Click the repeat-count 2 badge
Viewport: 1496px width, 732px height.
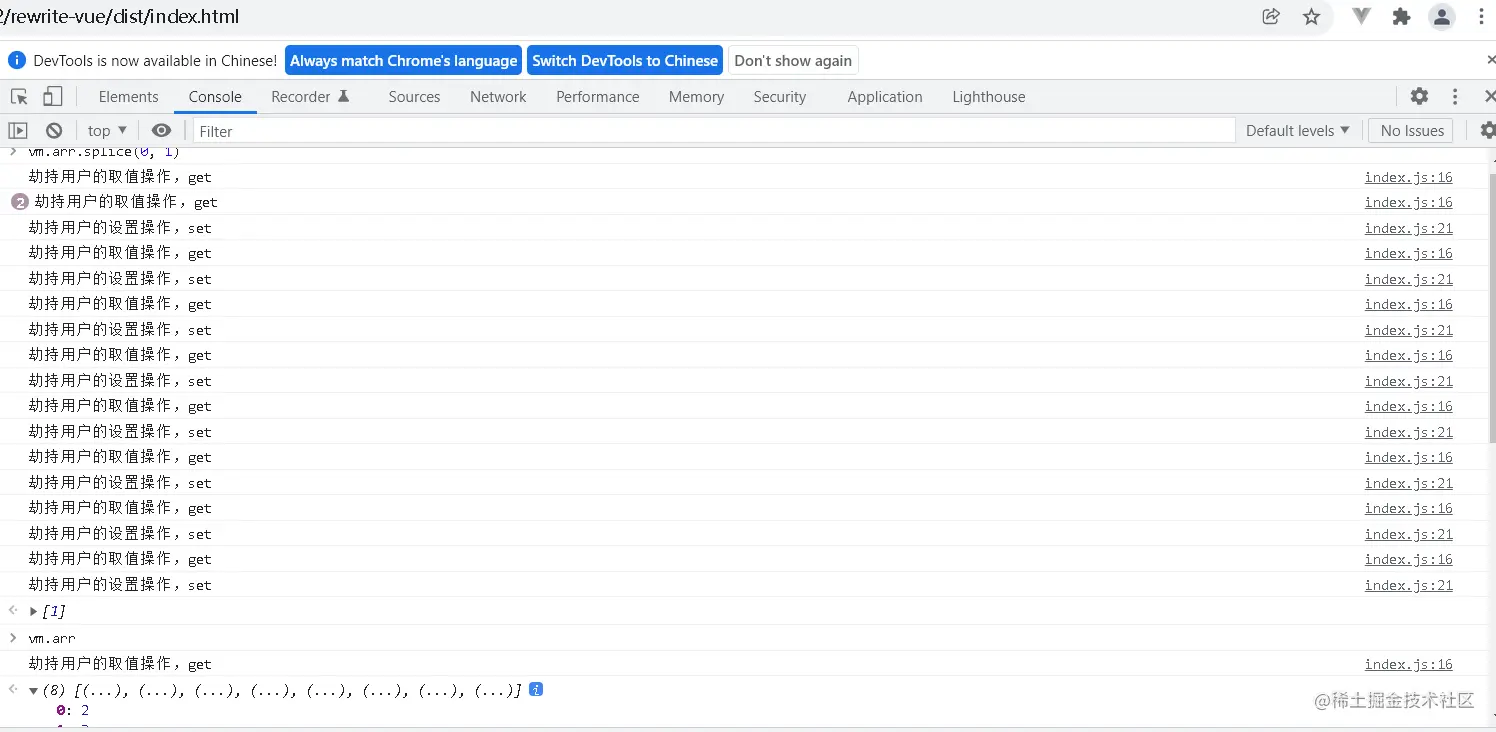click(x=20, y=202)
